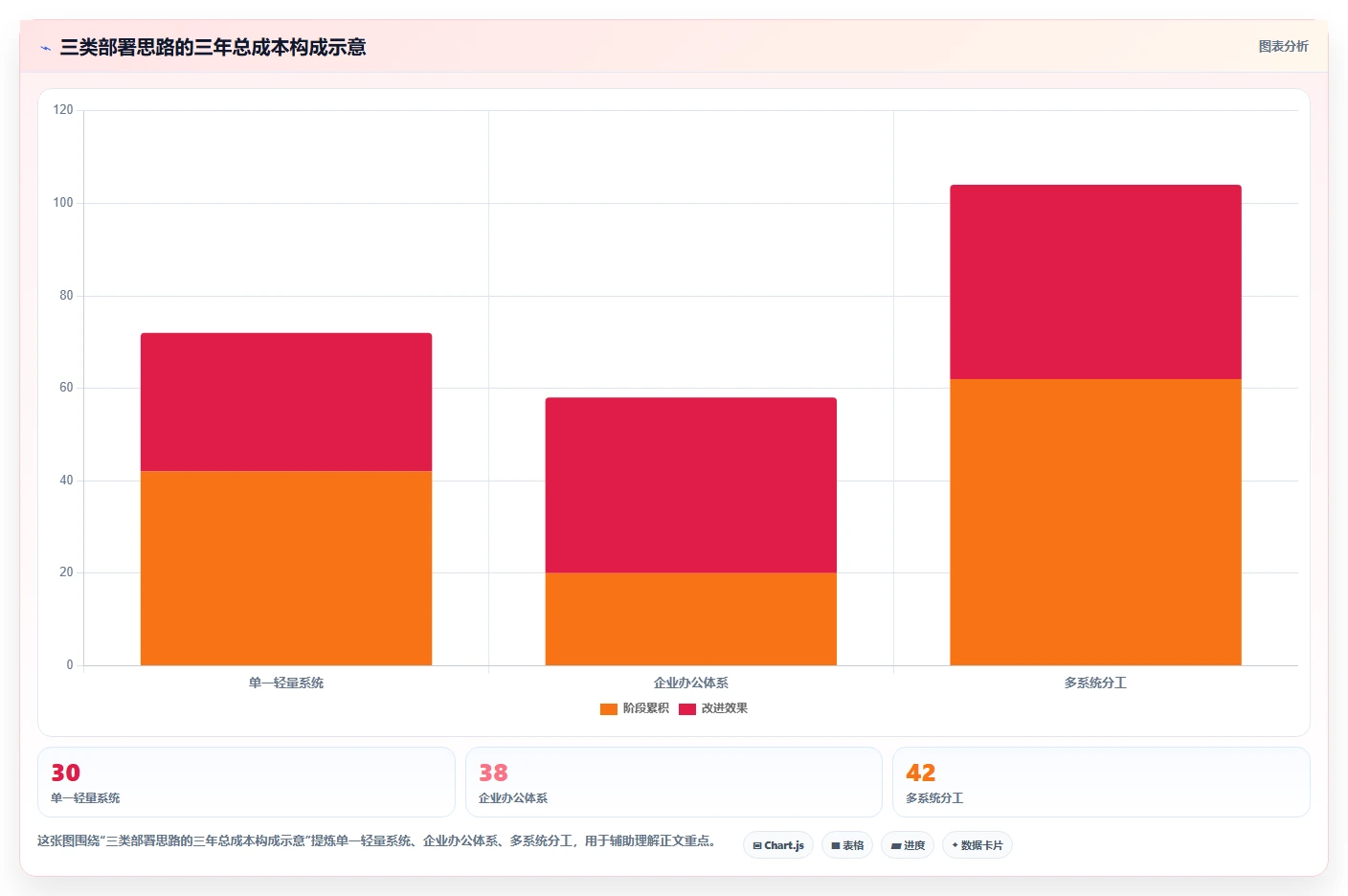Open the data card showing 38 企业办公体系
The image size is (1348, 896).
tap(674, 782)
